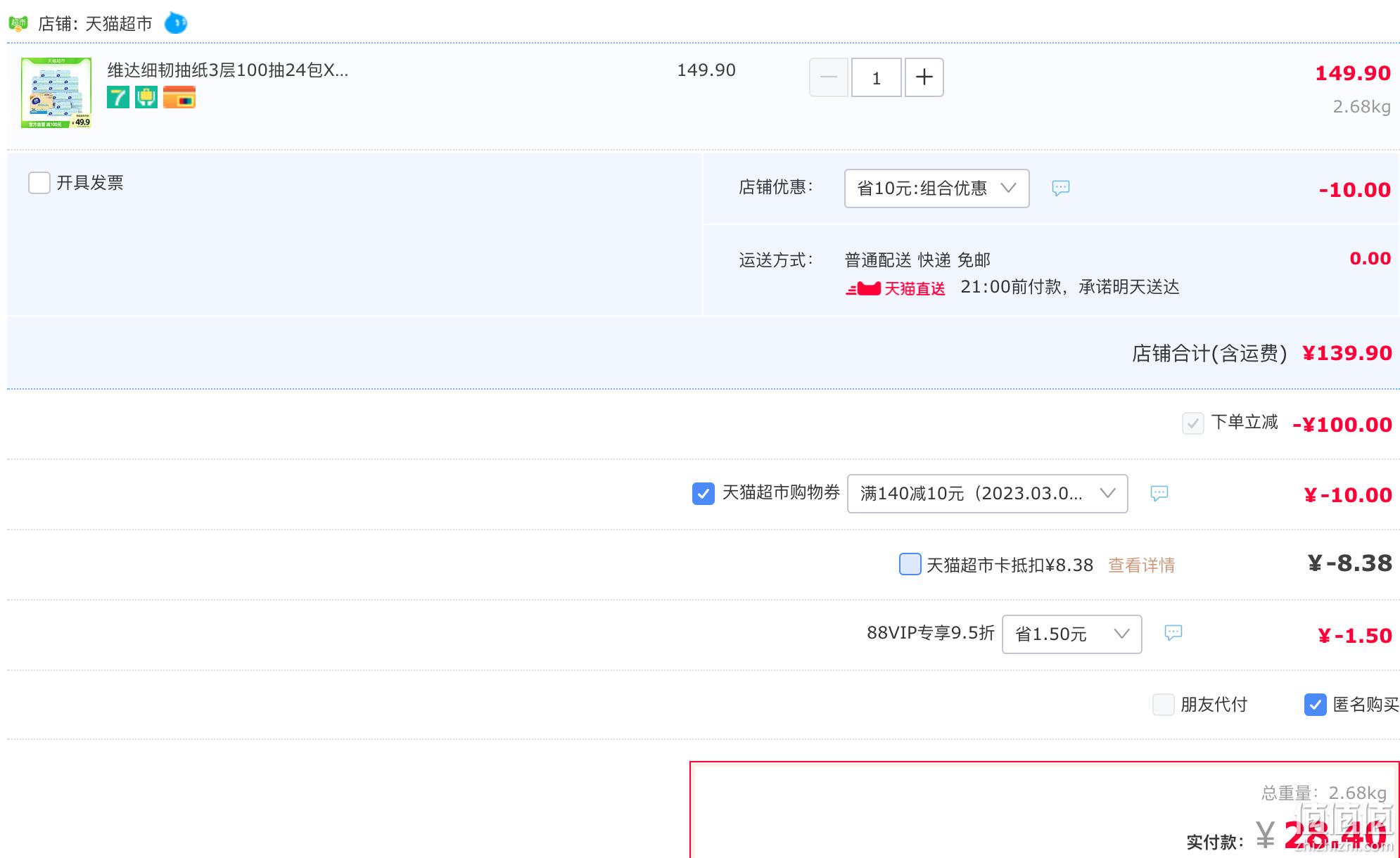Viewport: 1400px width, 858px height.
Task: Check the 朋友代付 checkbox
Action: (1164, 705)
